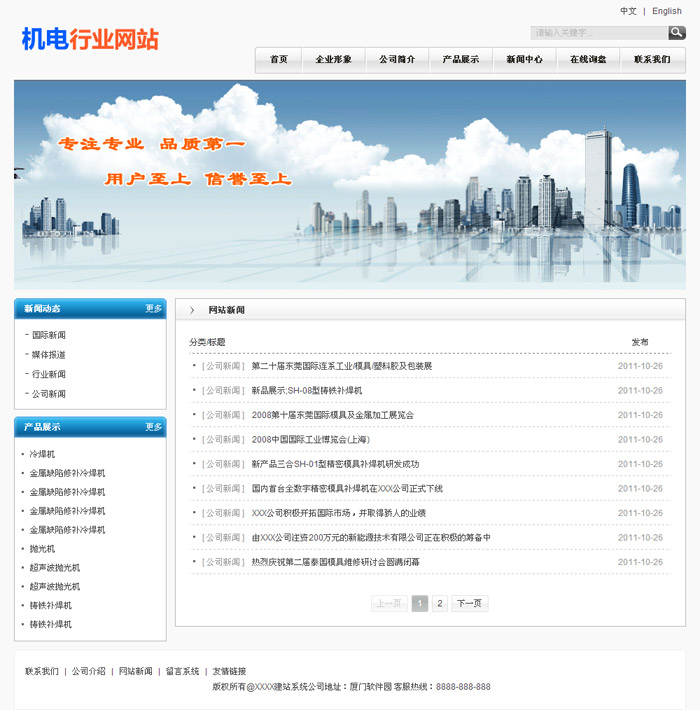Switch language to 中文

pyautogui.click(x=628, y=11)
